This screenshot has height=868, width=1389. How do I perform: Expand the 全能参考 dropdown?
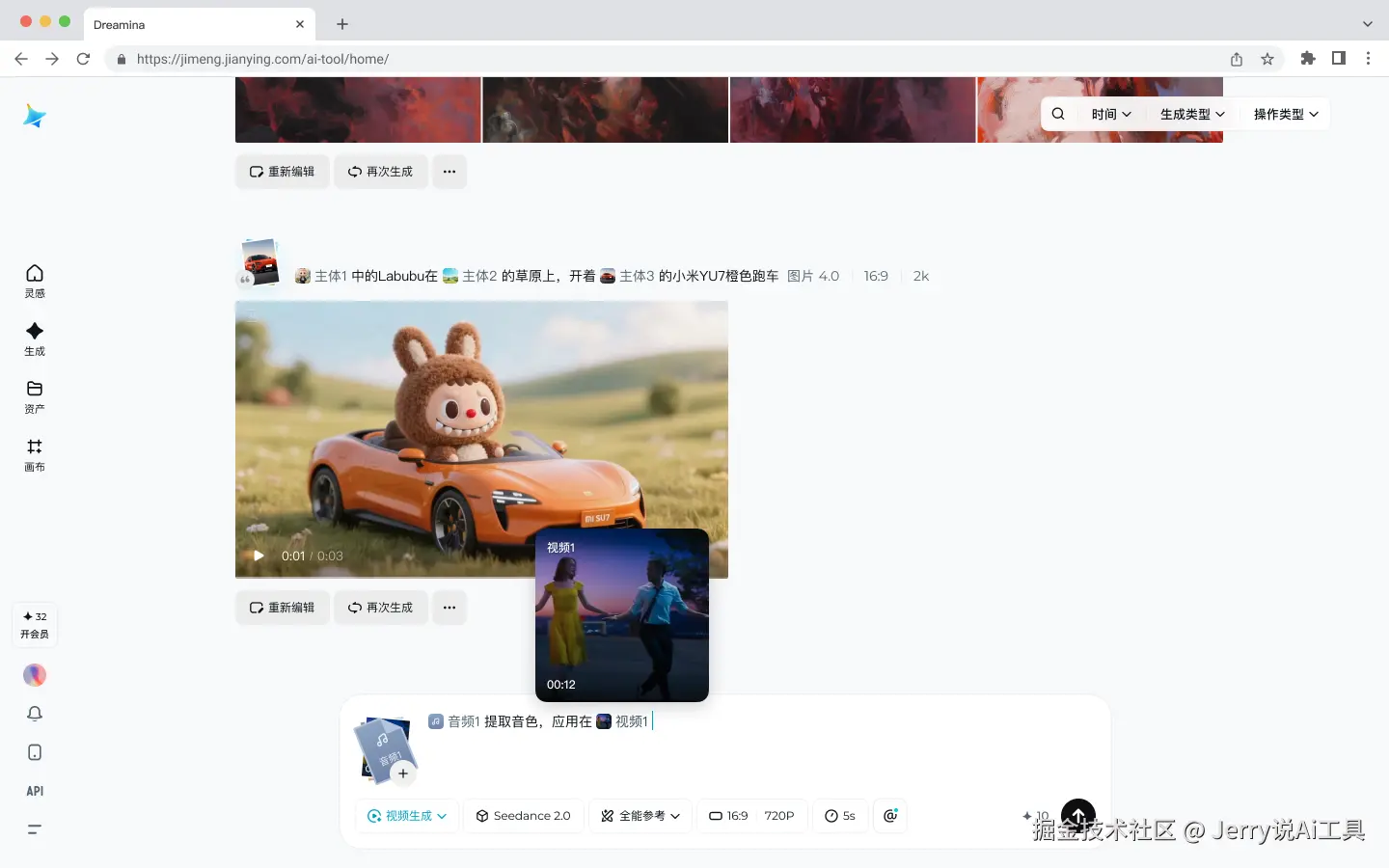click(x=640, y=816)
